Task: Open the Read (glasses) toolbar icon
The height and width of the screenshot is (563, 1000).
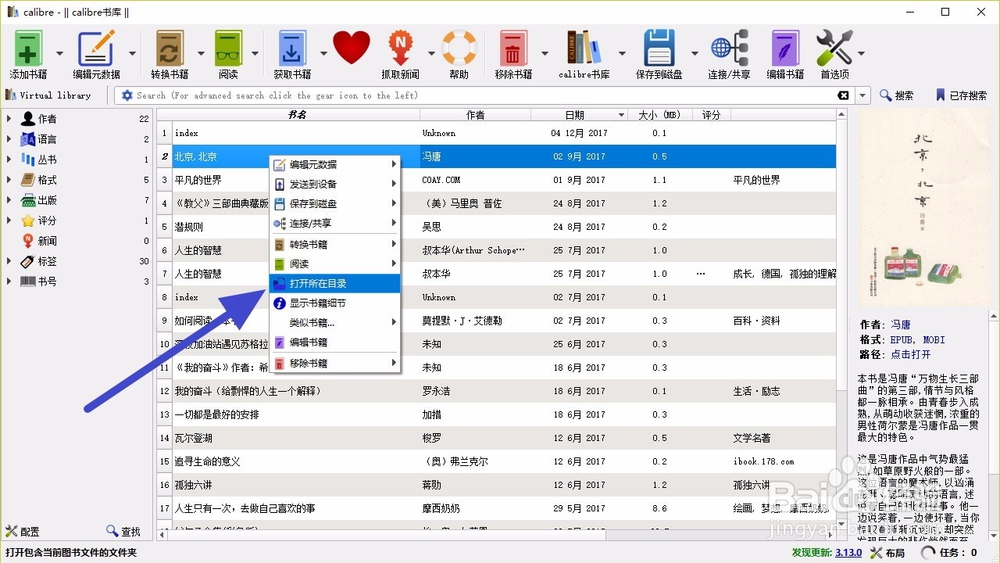Action: point(228,48)
